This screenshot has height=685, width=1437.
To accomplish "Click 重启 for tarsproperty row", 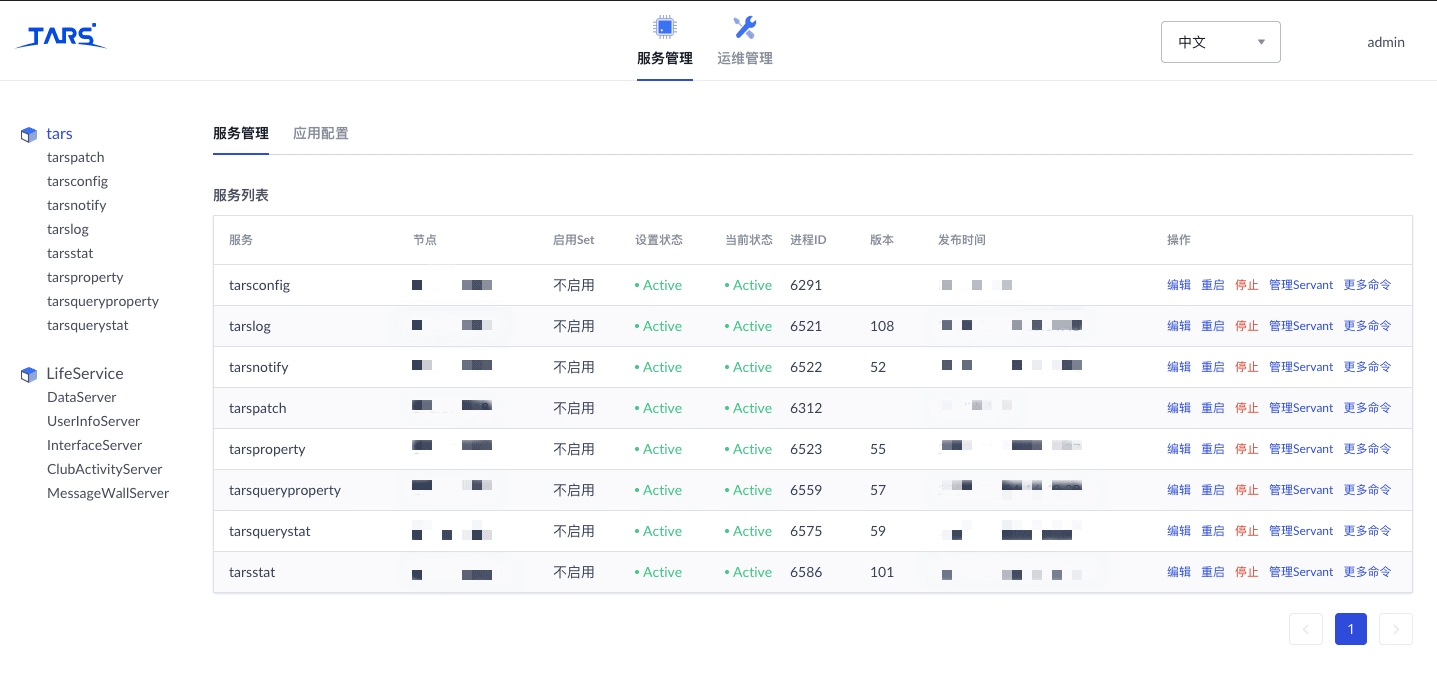I will (1213, 449).
